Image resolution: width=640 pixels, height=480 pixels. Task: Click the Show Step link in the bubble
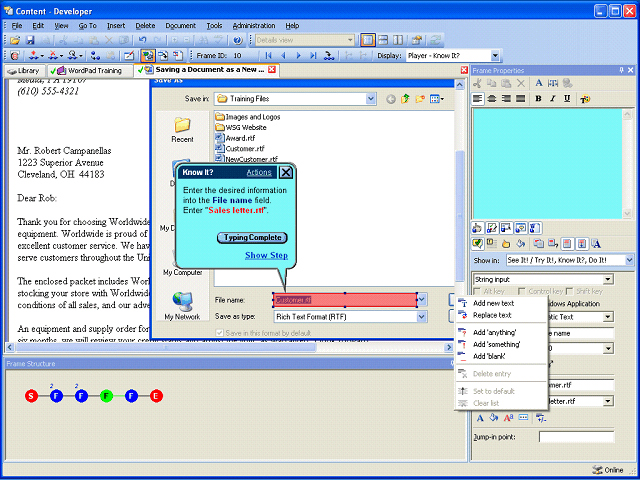click(266, 256)
